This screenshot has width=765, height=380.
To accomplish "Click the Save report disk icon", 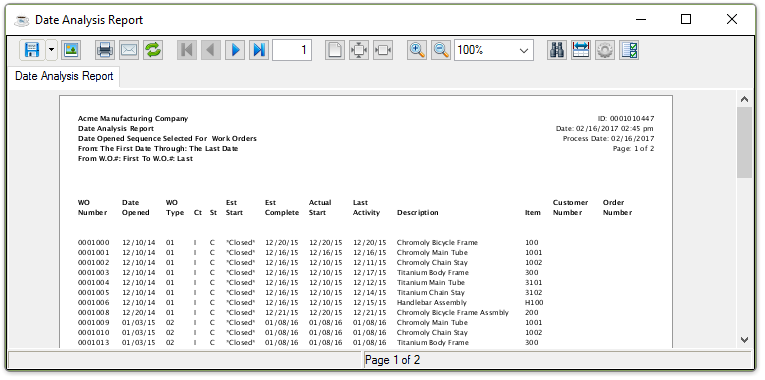I will pos(32,50).
